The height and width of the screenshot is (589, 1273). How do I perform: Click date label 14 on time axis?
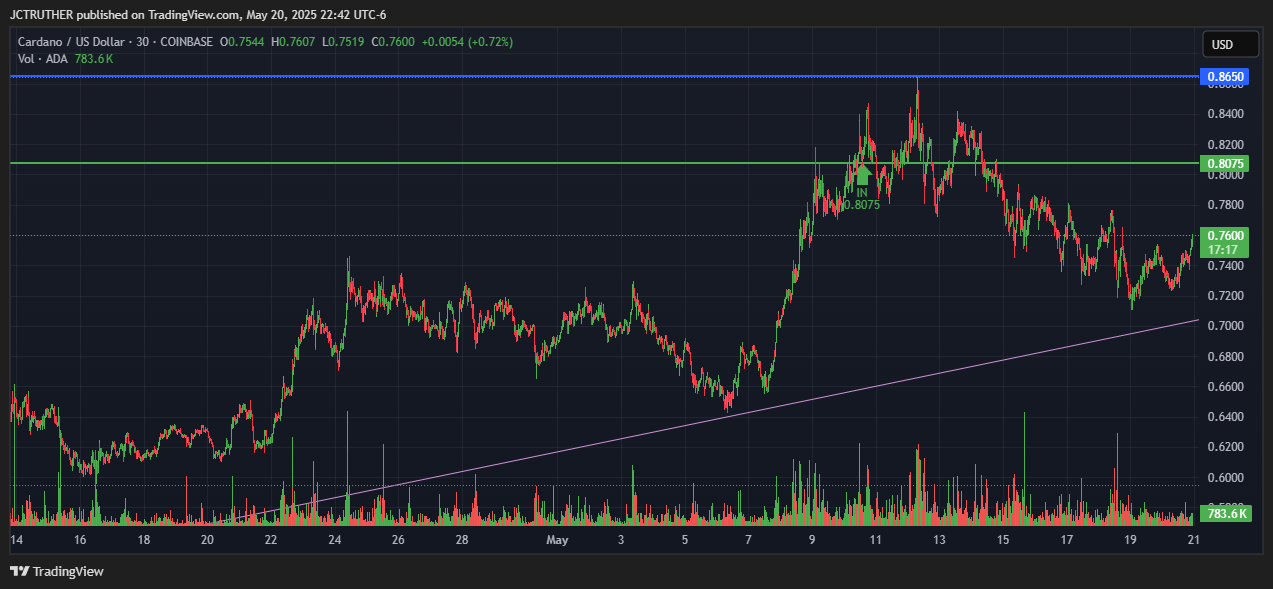point(16,540)
